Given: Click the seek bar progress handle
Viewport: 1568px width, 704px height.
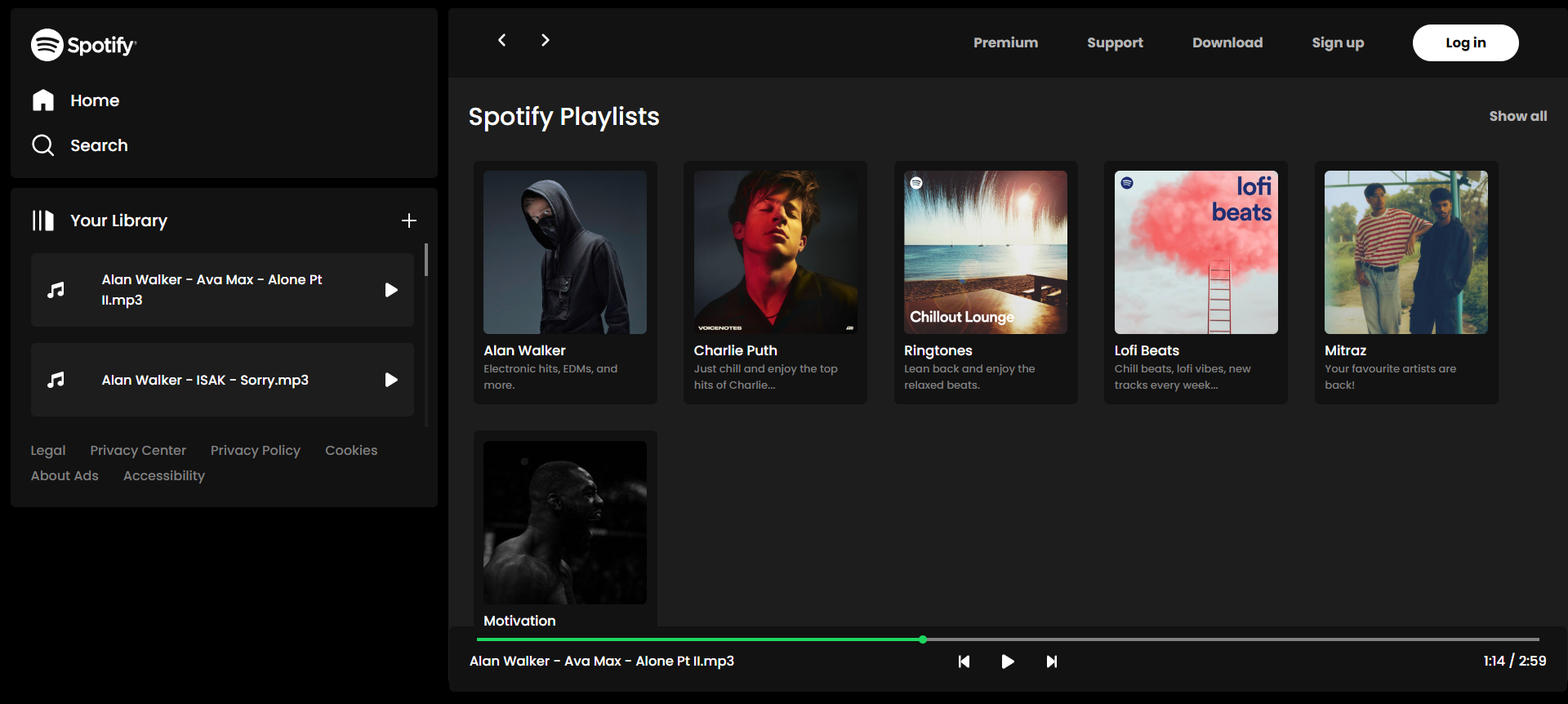Looking at the screenshot, I should (x=923, y=639).
